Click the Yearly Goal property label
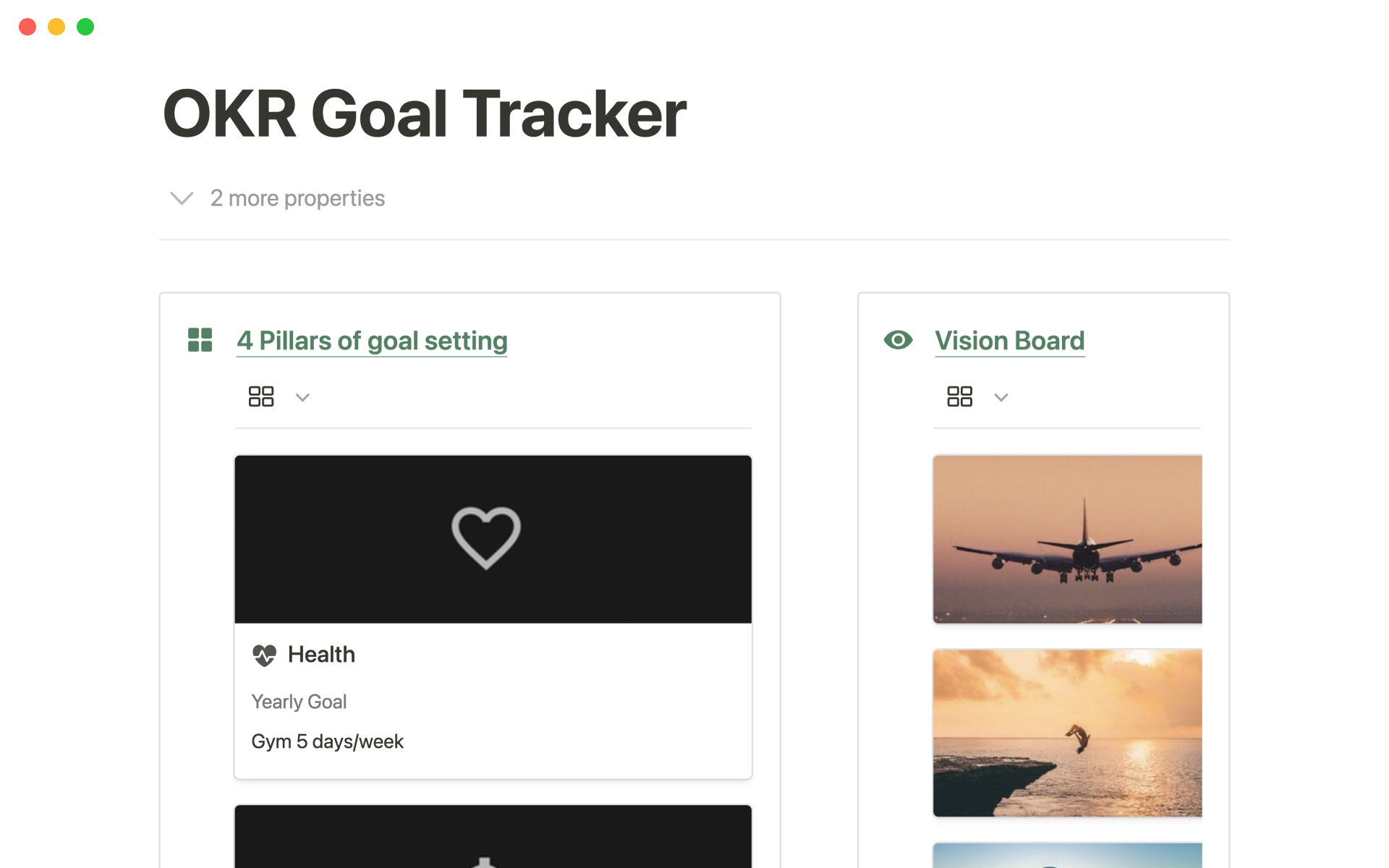Screen dimensions: 1389x868 pyautogui.click(x=299, y=702)
